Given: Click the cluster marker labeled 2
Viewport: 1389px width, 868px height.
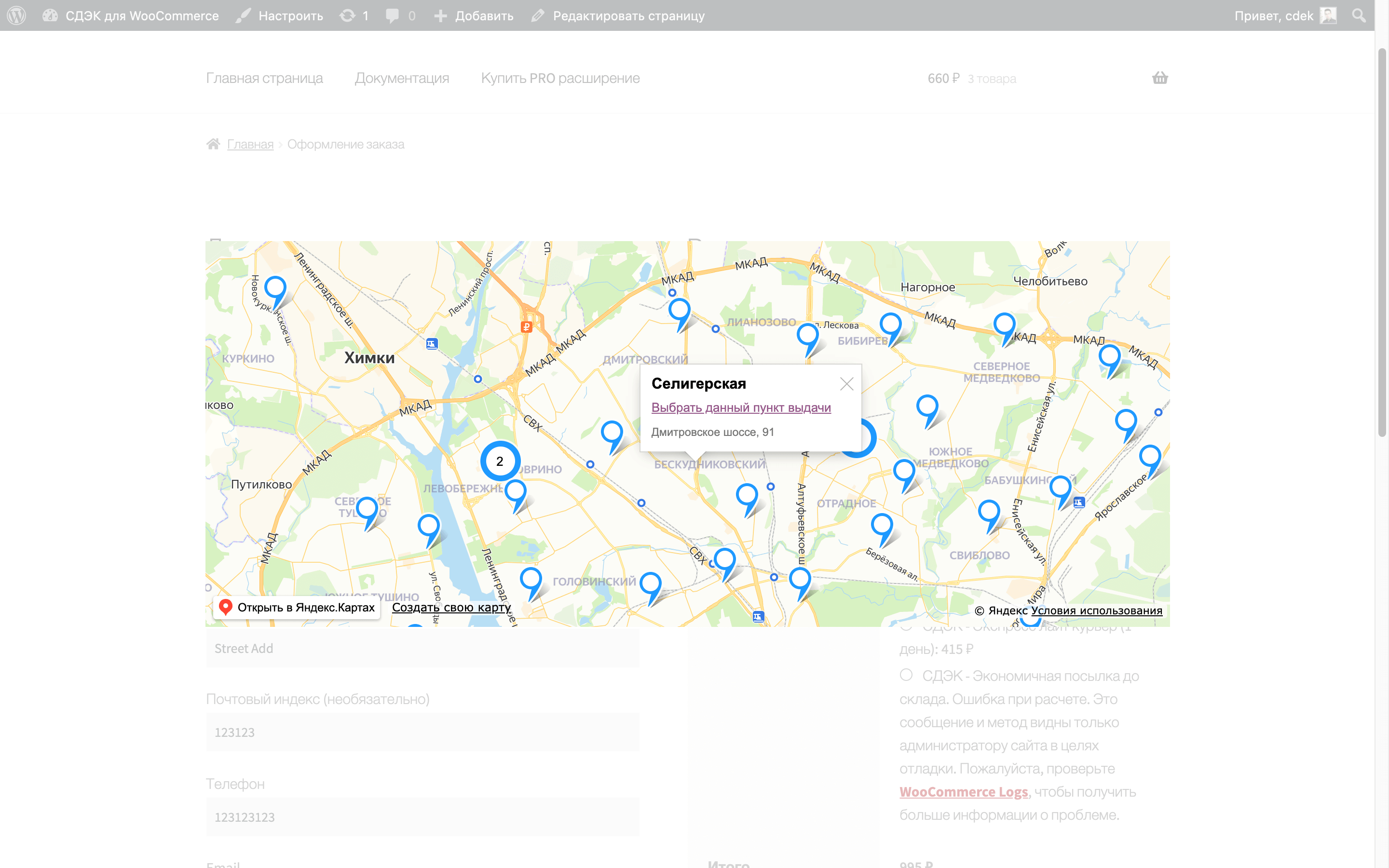Looking at the screenshot, I should (499, 461).
